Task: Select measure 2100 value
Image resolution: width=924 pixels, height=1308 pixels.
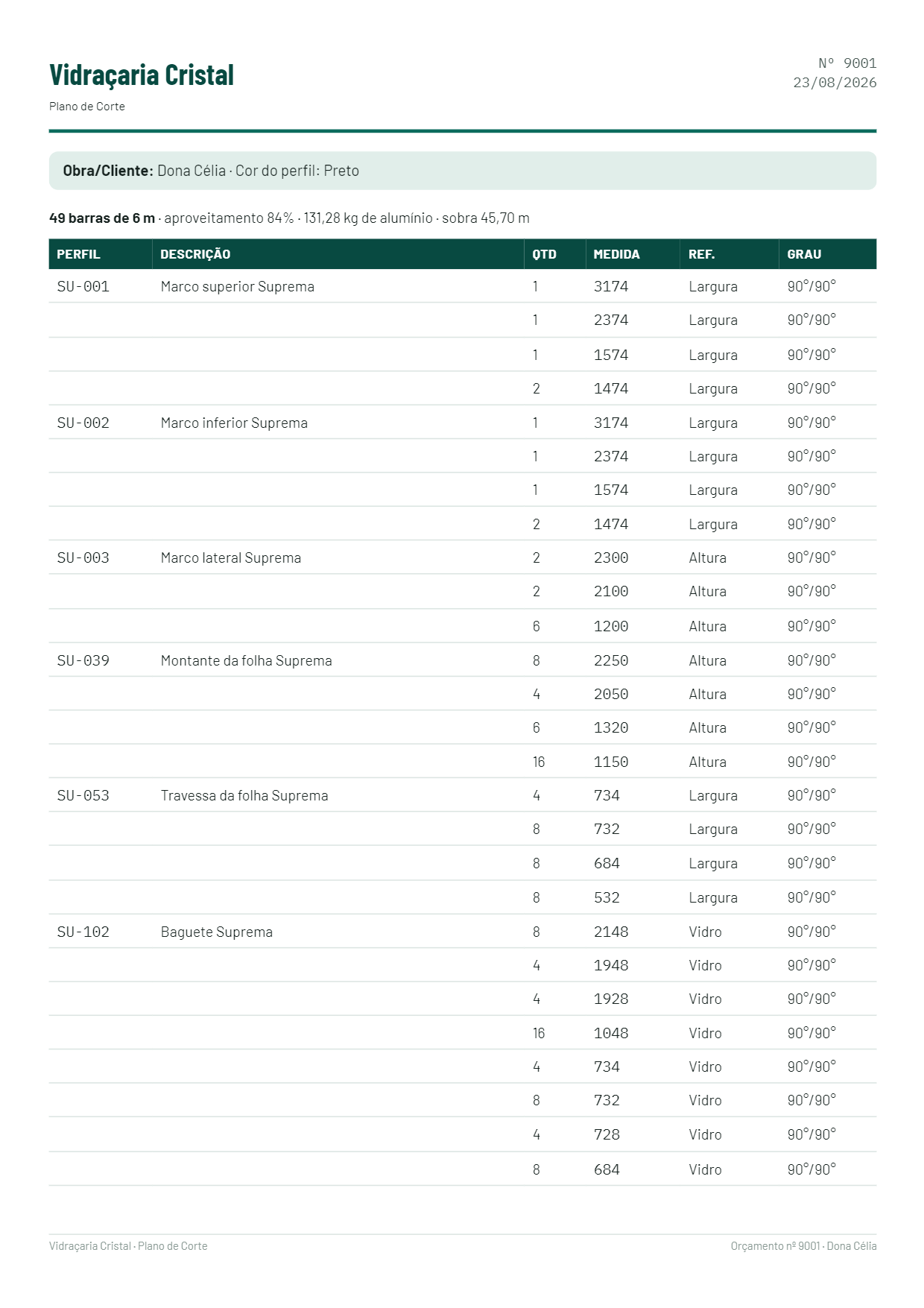Action: coord(611,591)
